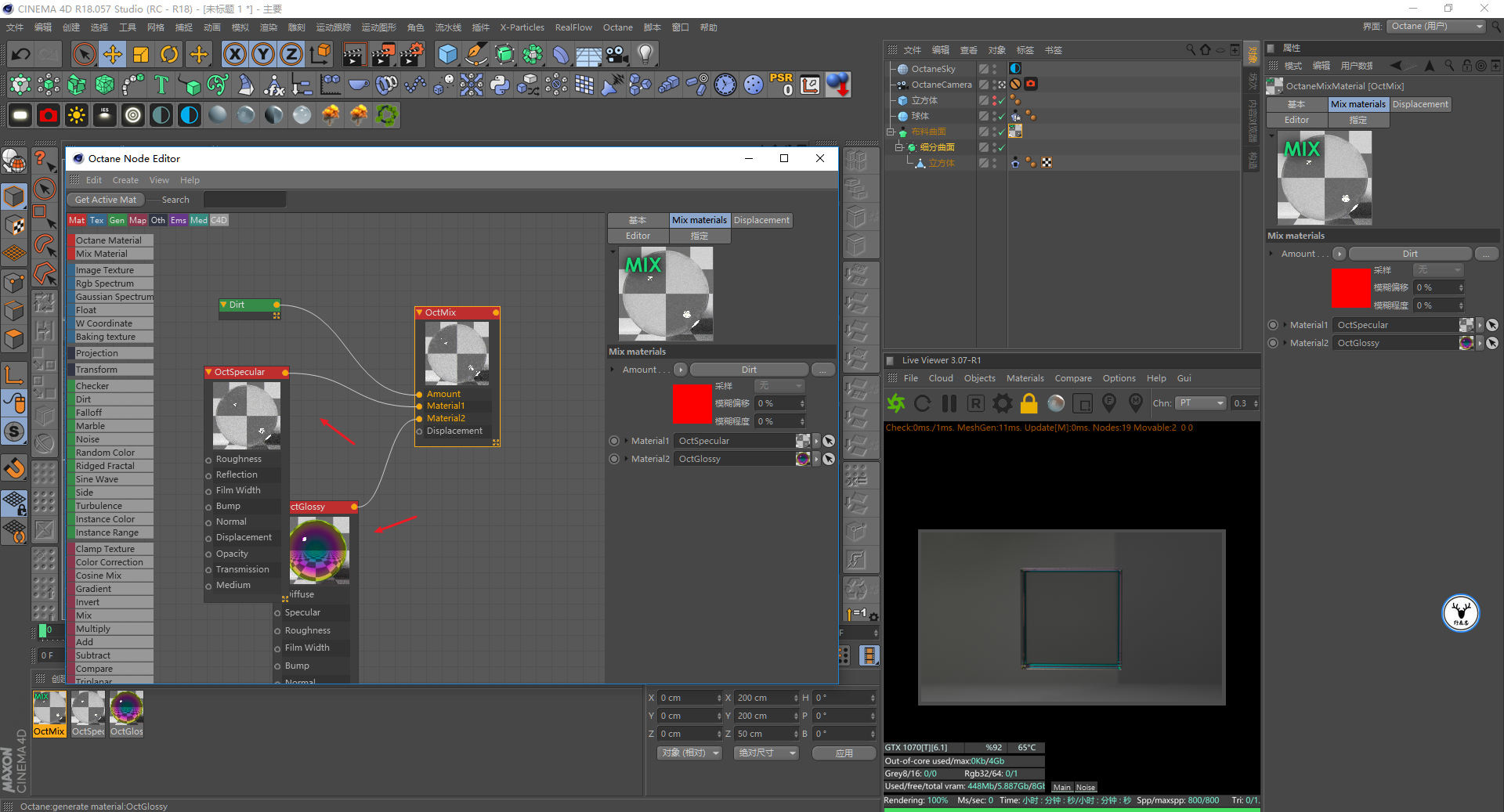Open the Chn PT channel dropdown
The width and height of the screenshot is (1504, 812).
pyautogui.click(x=1201, y=403)
